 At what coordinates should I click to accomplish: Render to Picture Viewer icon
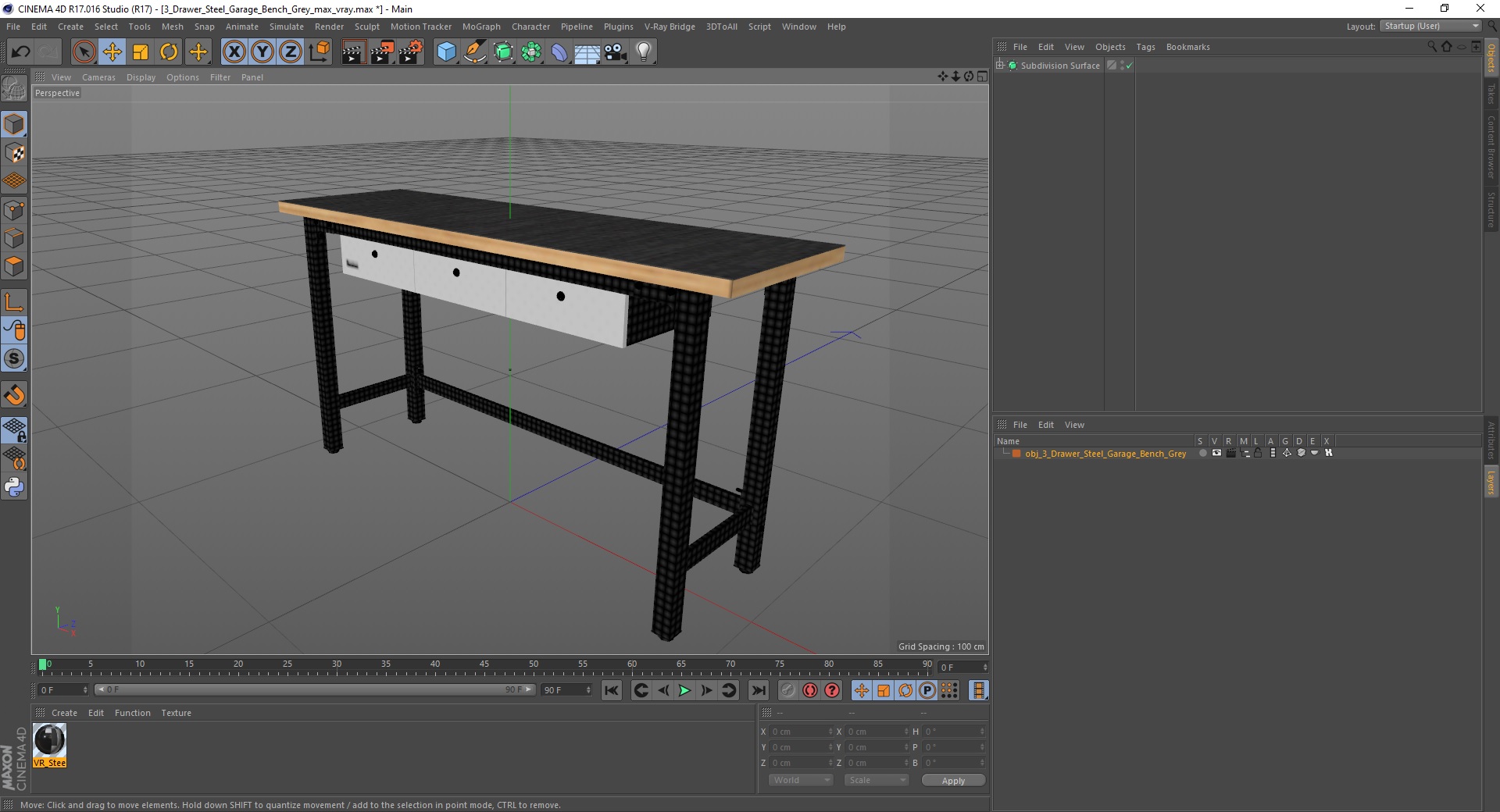click(x=382, y=52)
